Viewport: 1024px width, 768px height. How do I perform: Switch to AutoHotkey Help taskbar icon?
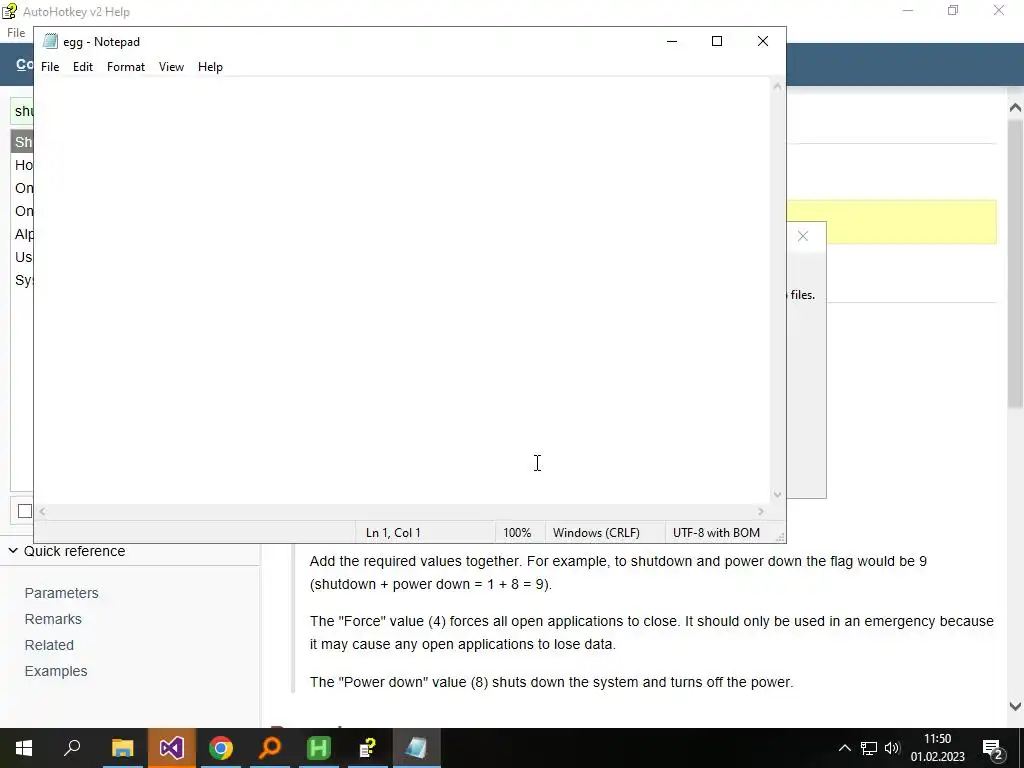tap(368, 748)
